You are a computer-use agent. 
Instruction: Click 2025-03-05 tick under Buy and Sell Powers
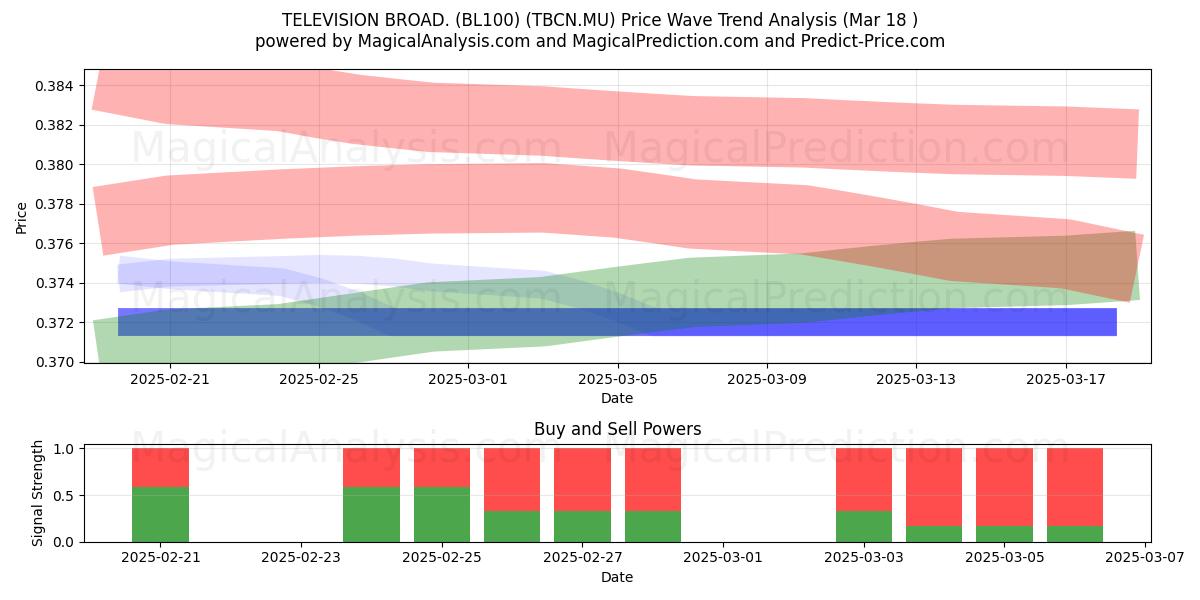point(1004,559)
